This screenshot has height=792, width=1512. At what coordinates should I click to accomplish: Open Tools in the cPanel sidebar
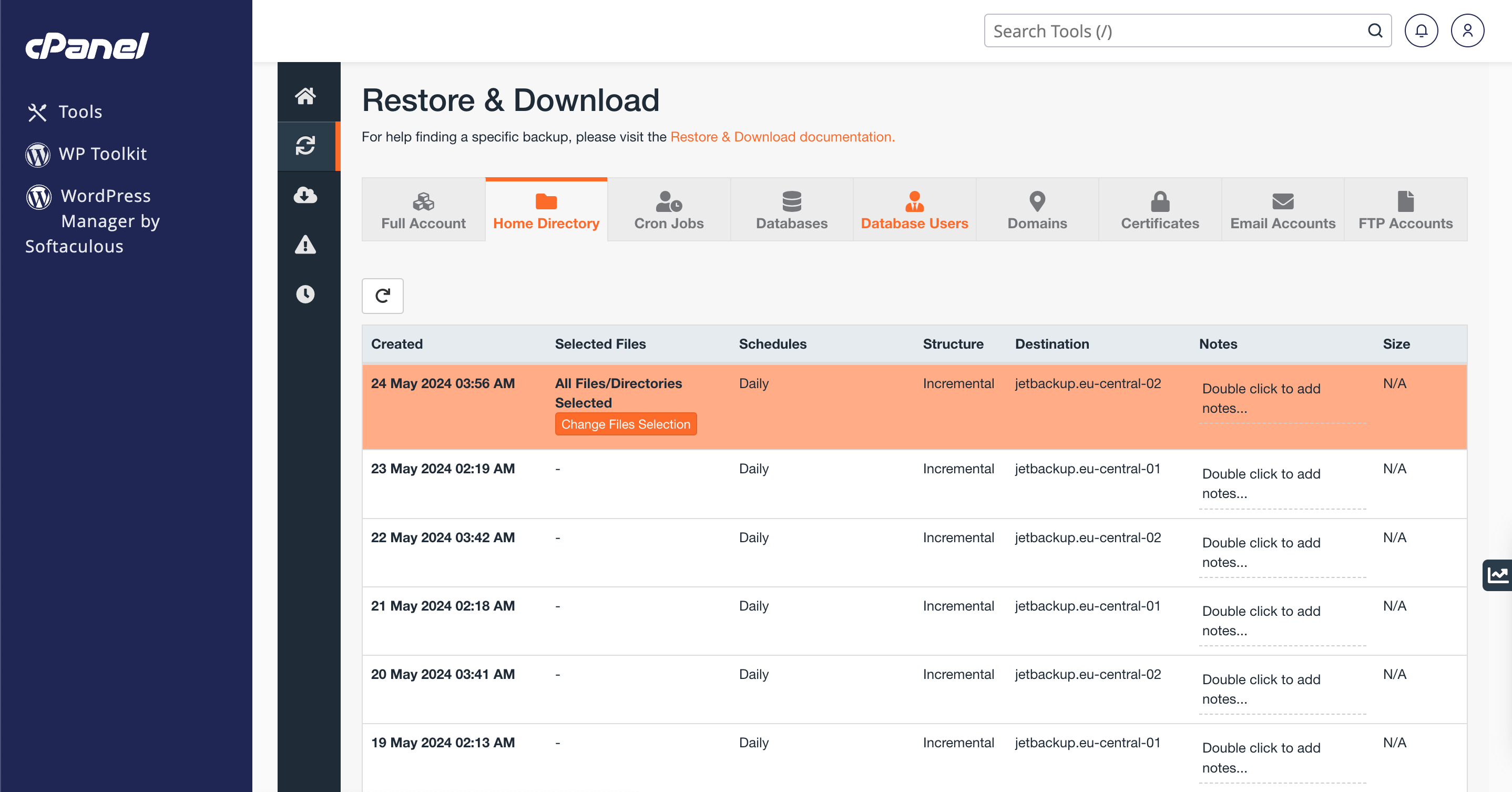click(80, 111)
